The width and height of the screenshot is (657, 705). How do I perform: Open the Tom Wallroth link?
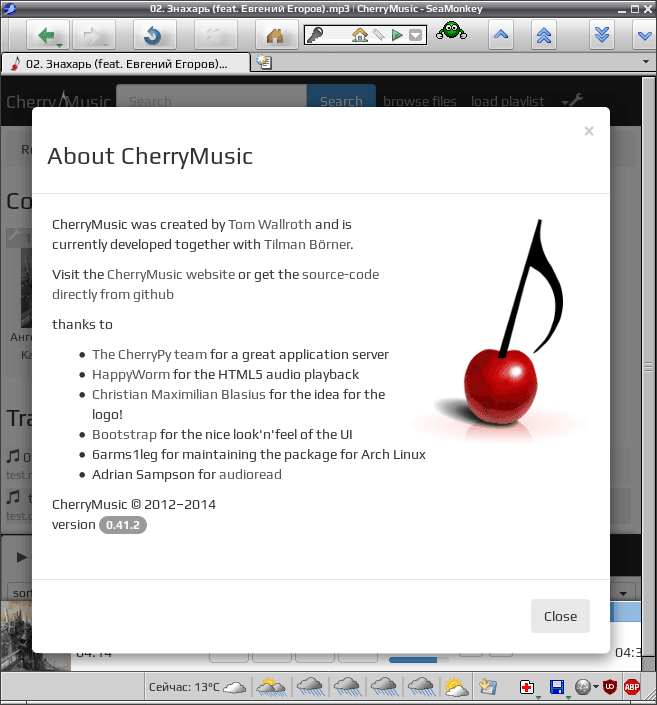[270, 224]
